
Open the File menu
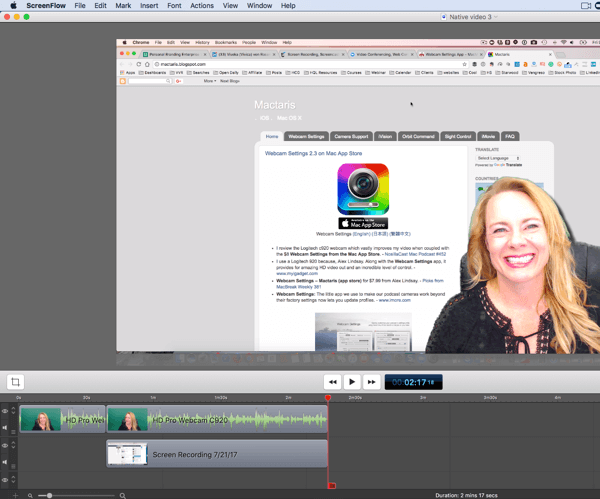[80, 6]
